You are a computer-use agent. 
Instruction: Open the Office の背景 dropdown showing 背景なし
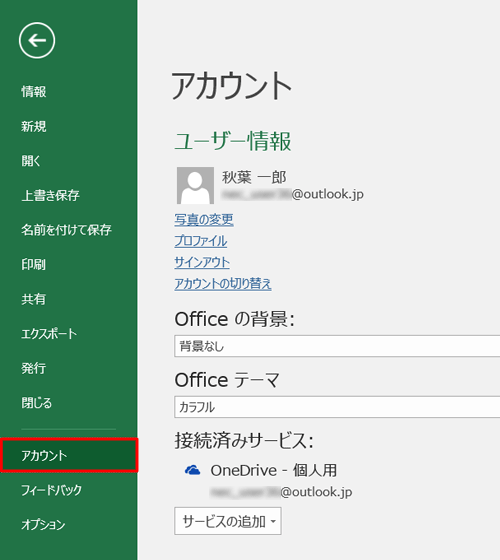click(337, 346)
